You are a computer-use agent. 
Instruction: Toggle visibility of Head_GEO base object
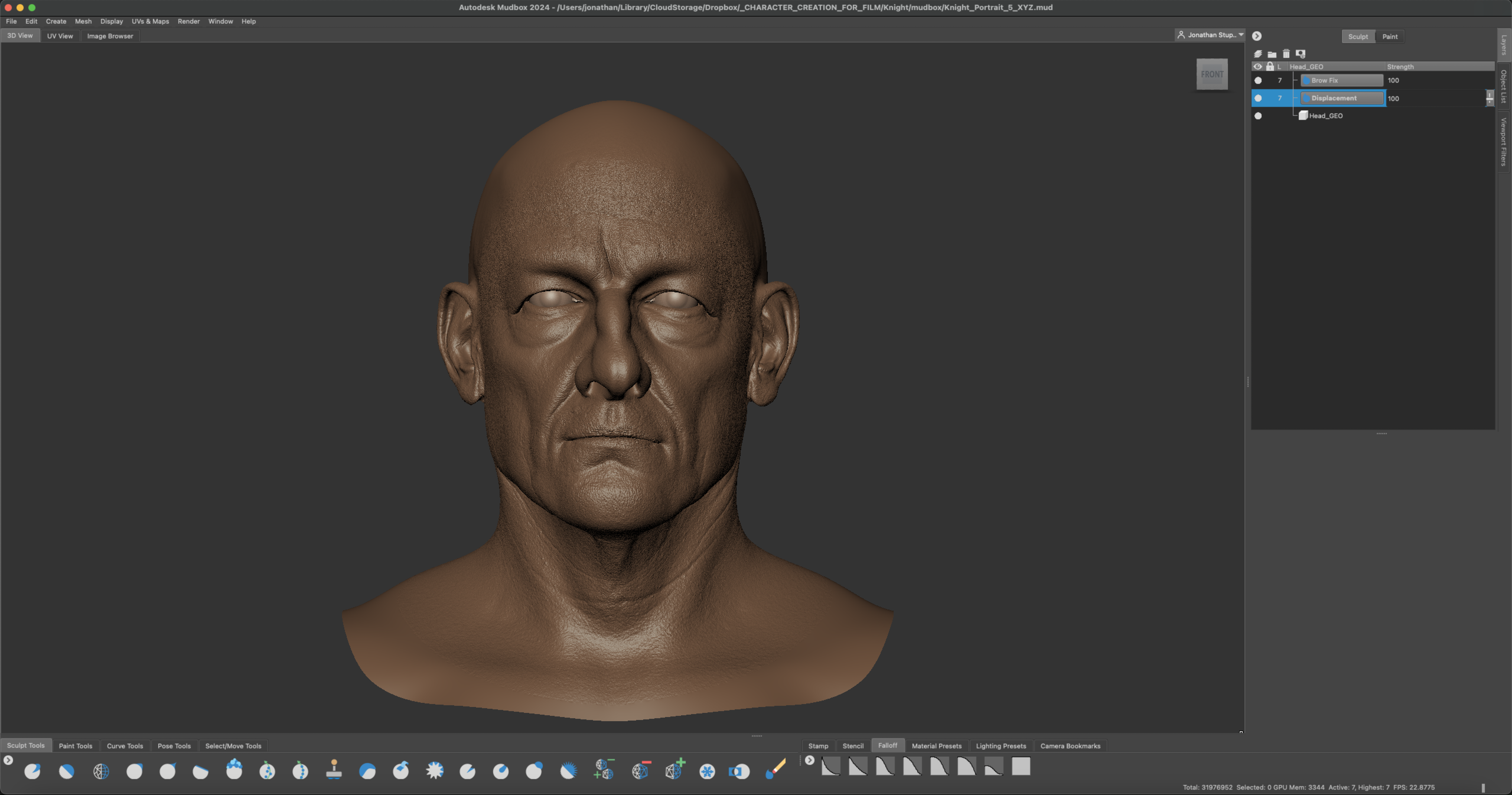coord(1258,116)
